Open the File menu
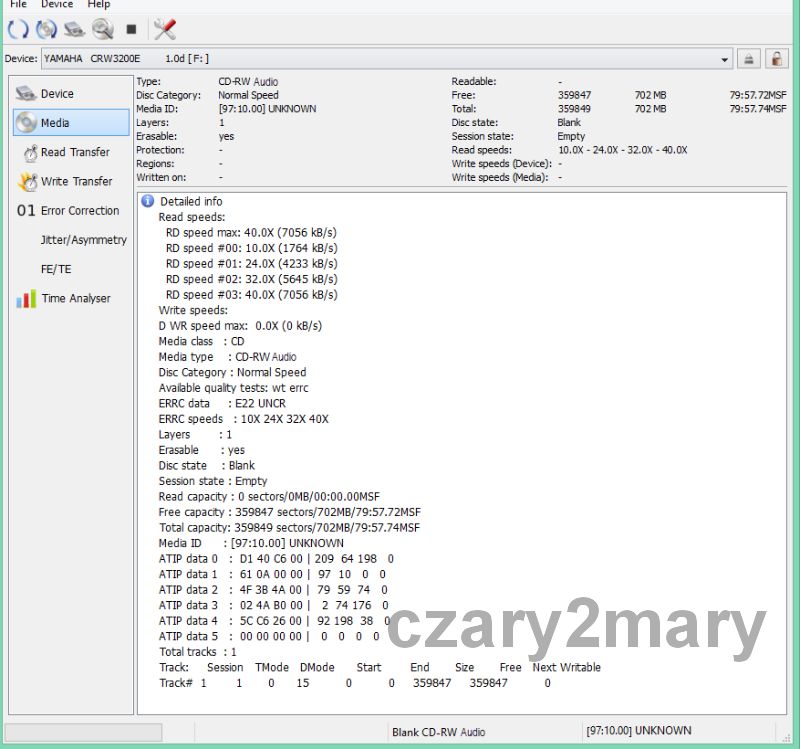Image resolution: width=800 pixels, height=749 pixels. coord(18,5)
